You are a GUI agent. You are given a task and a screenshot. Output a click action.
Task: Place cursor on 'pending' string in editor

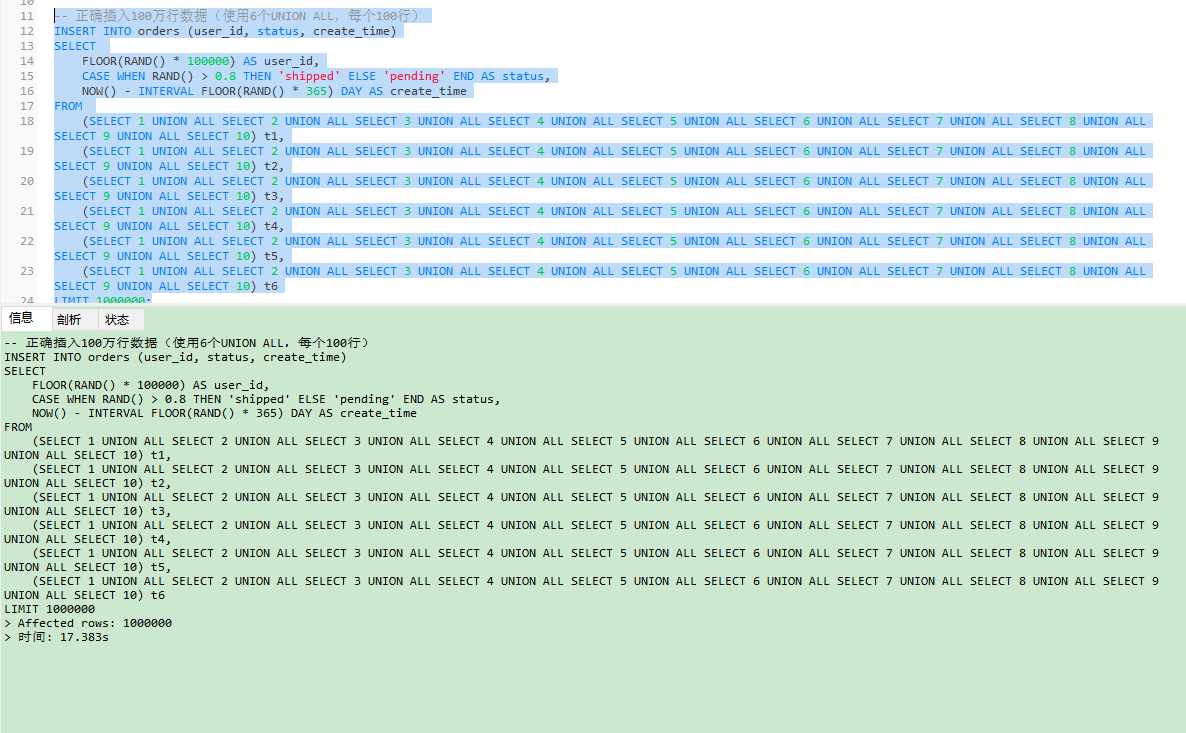coord(414,76)
